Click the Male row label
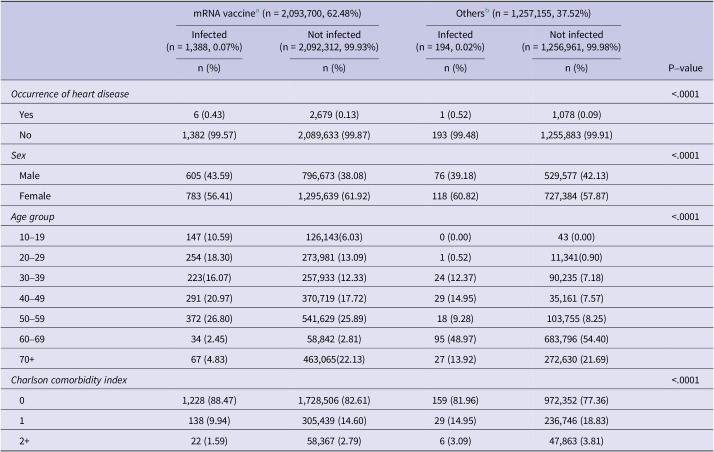714x452 pixels. click(x=30, y=176)
